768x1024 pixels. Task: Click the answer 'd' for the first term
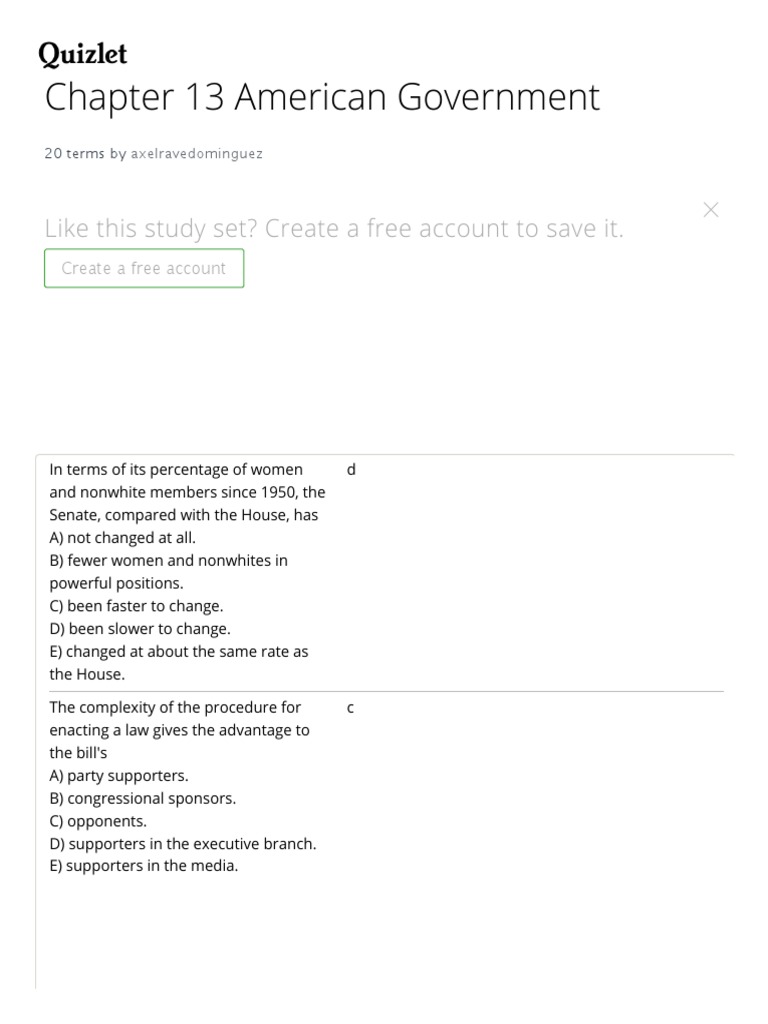coord(351,469)
